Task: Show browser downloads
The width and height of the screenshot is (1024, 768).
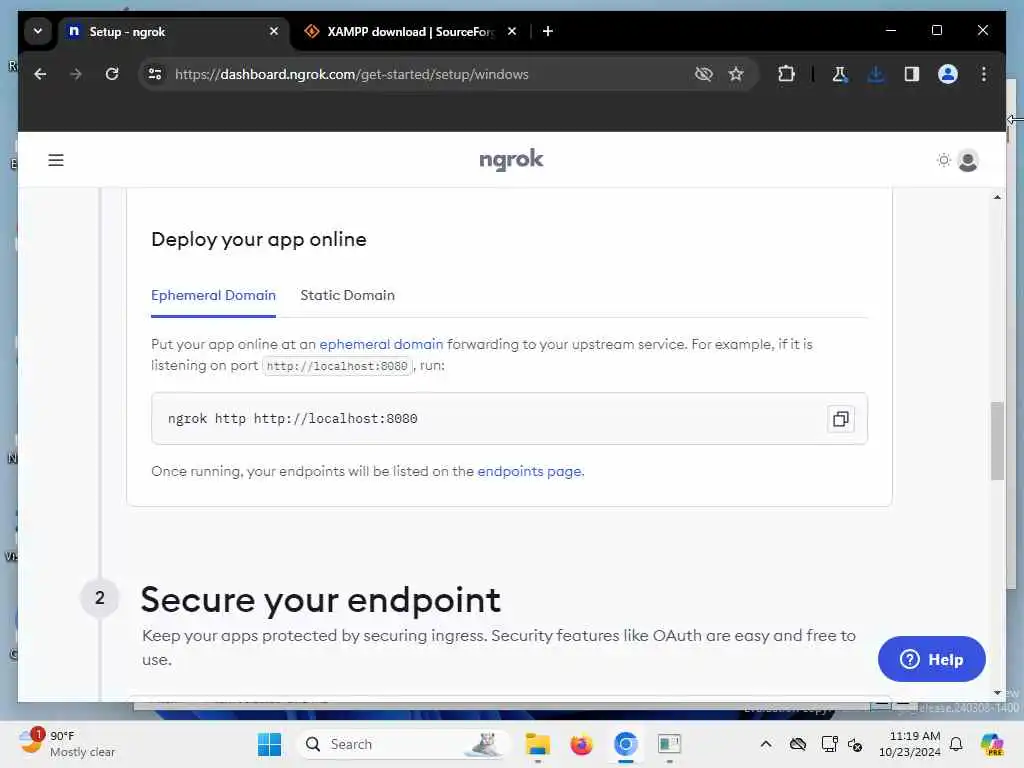Action: pos(876,74)
